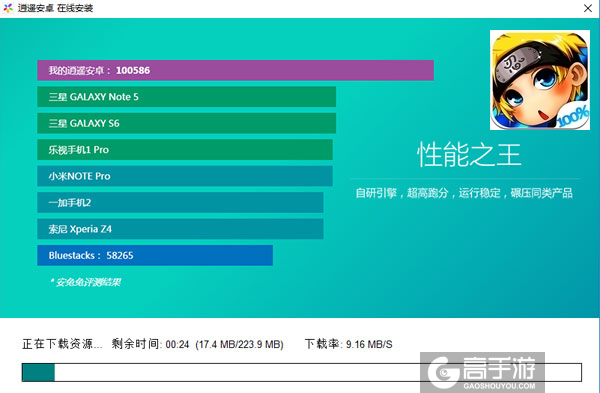Select the purple 我的逍遥安卓 score bar
This screenshot has width=600, height=393.
pos(235,70)
